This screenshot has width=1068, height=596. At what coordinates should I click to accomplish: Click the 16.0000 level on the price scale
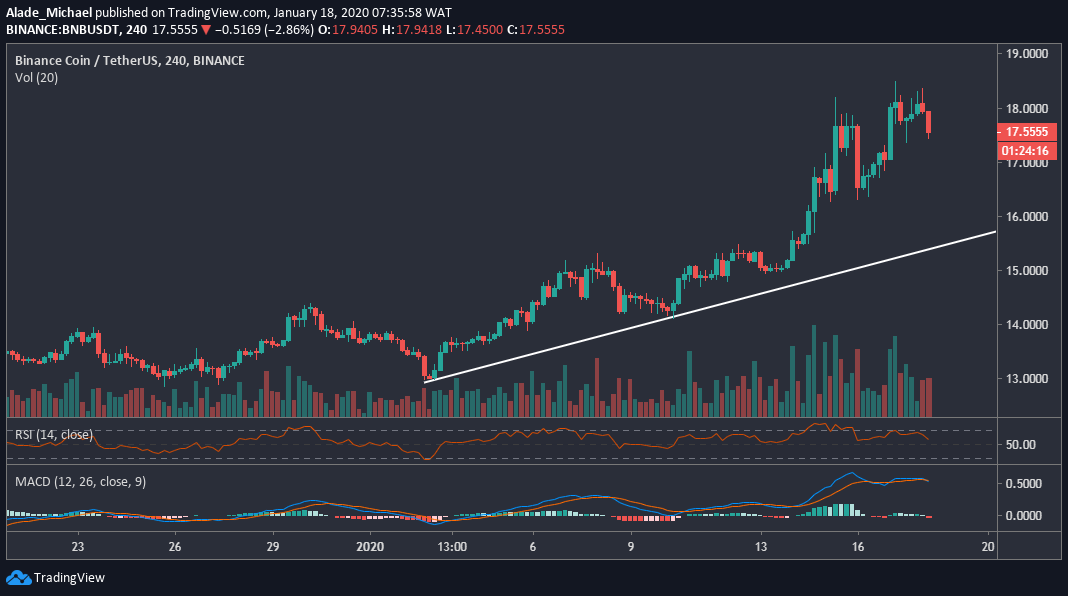[1029, 218]
